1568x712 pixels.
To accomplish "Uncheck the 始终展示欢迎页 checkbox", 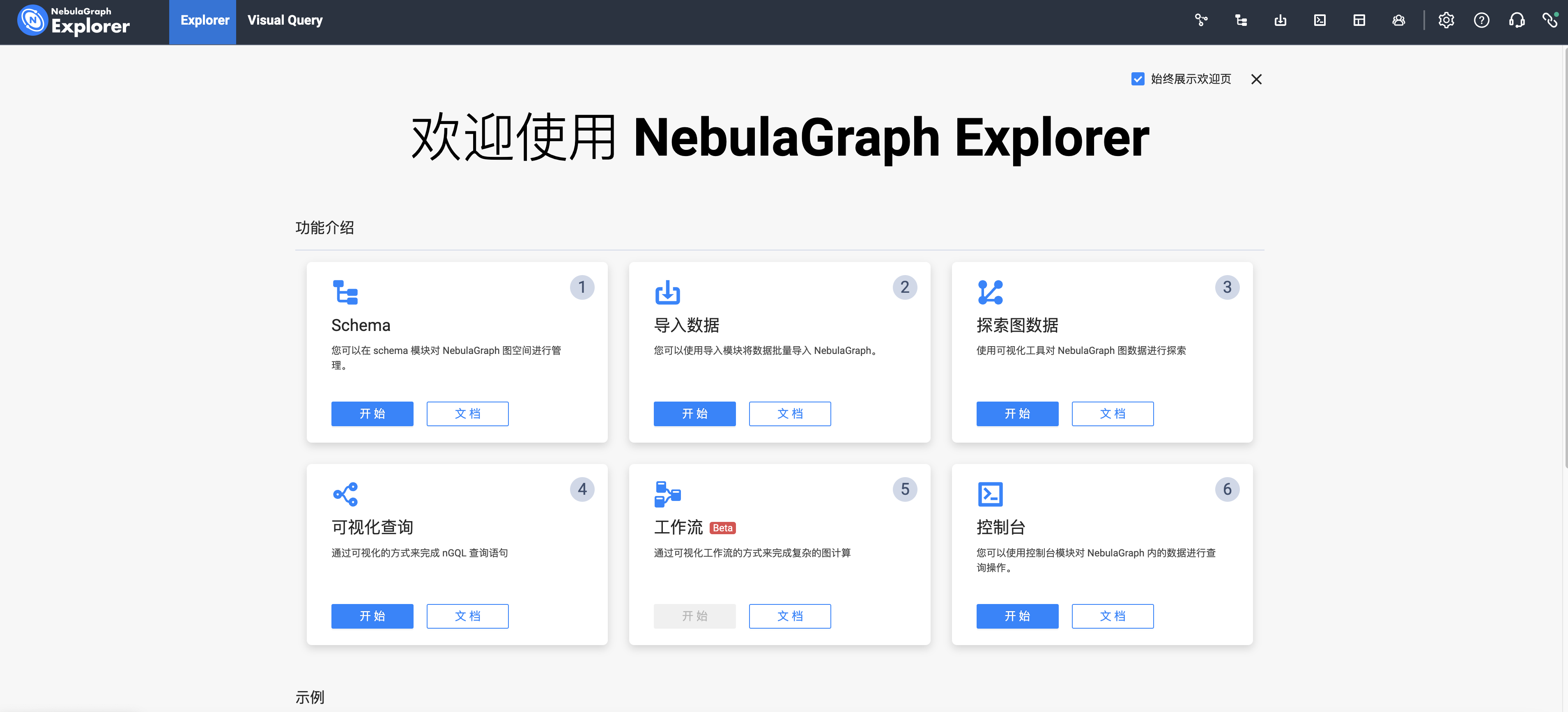I will coord(1138,78).
